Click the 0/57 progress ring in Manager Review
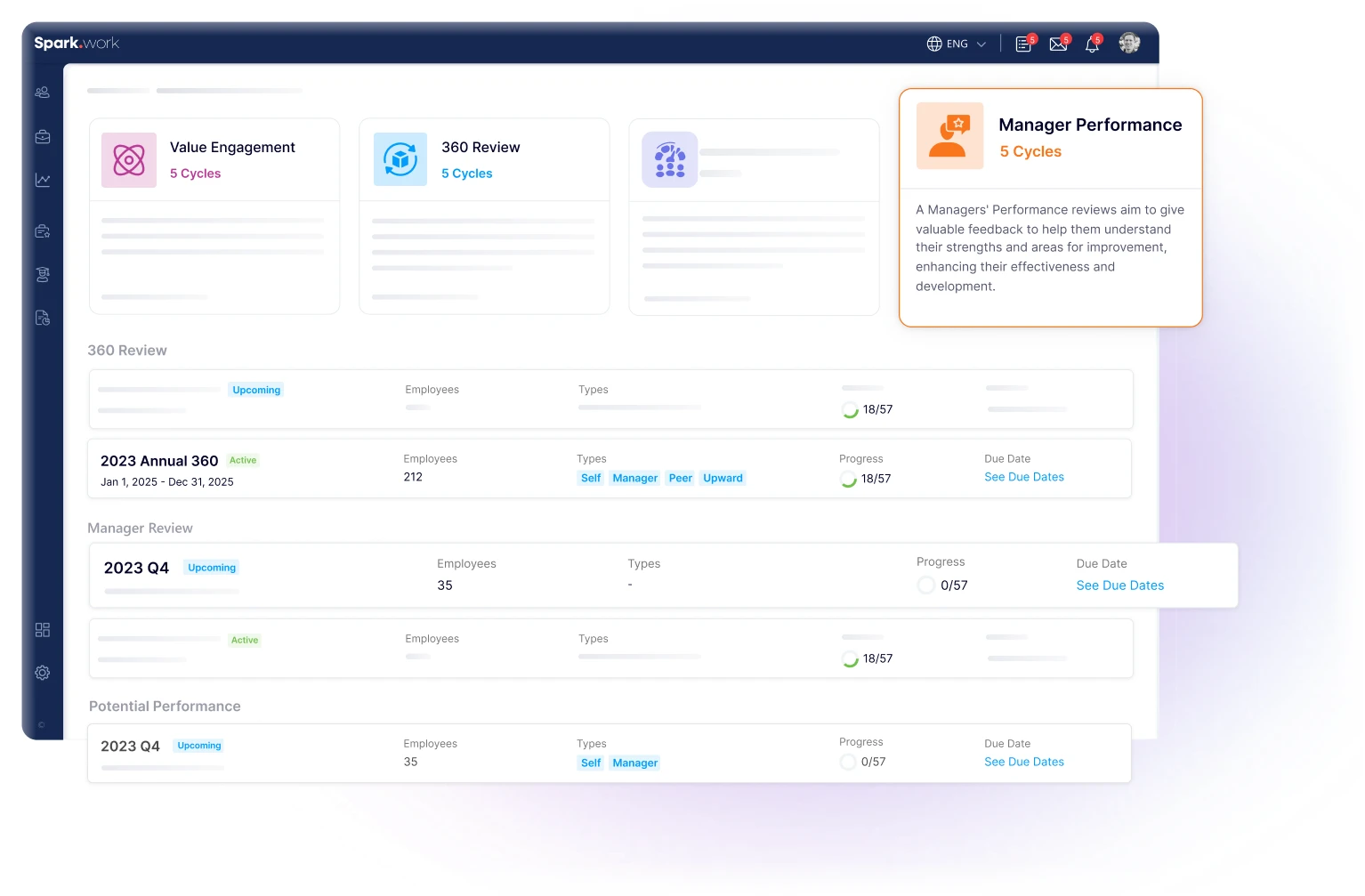1365x896 pixels. point(926,585)
